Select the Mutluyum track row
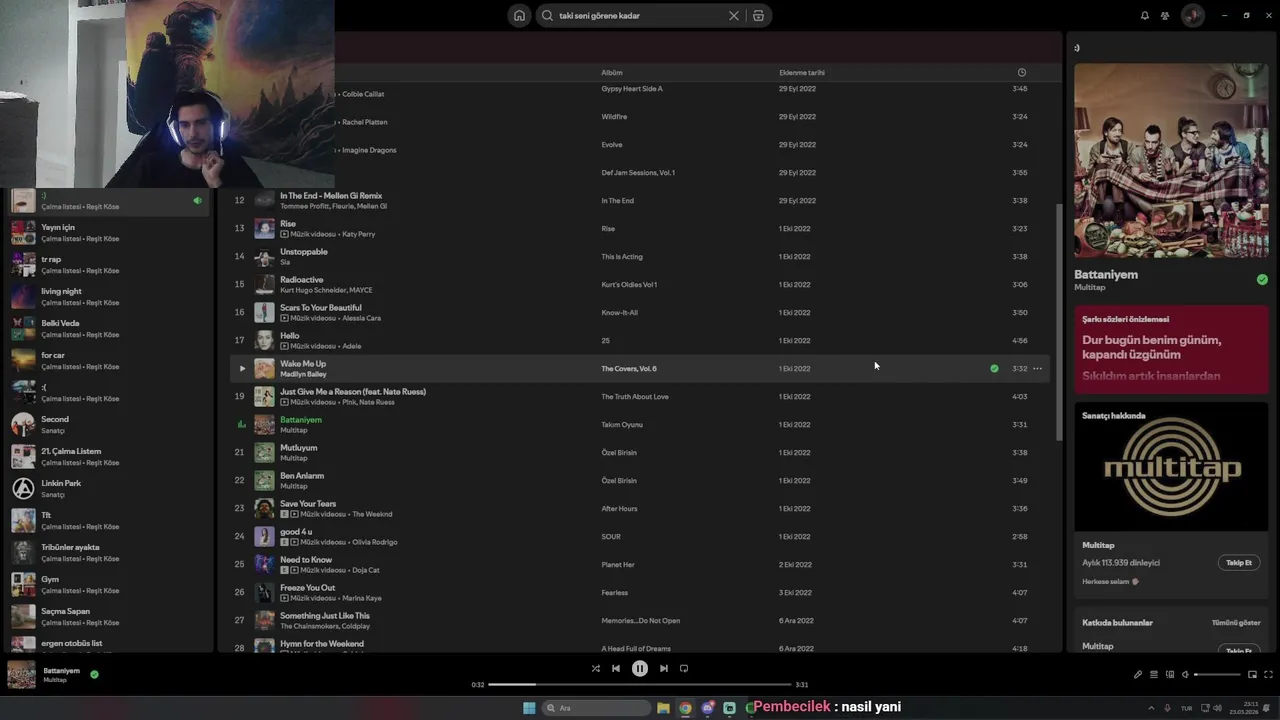The image size is (1280, 720). [x=640, y=453]
